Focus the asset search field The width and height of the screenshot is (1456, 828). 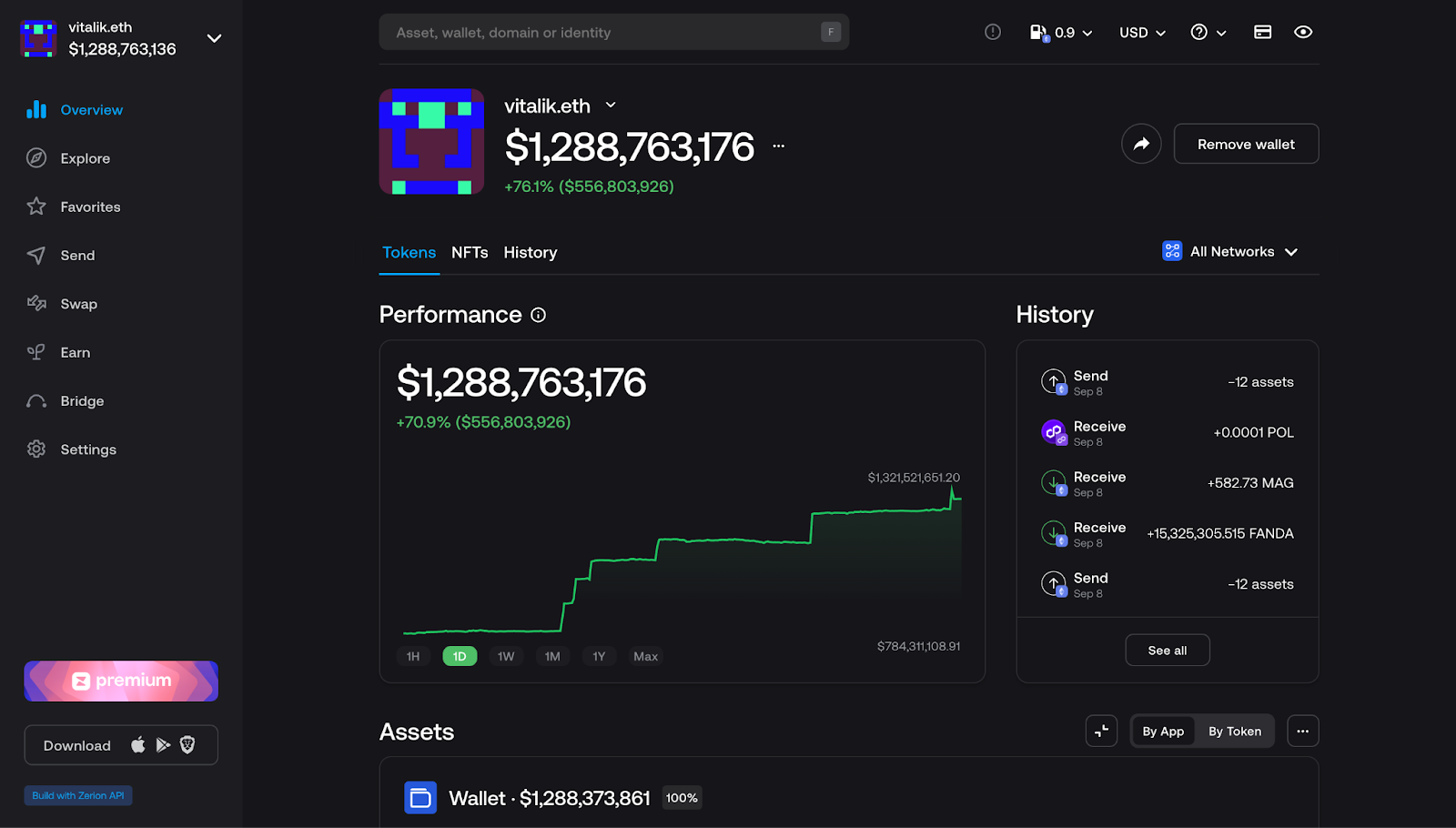613,32
